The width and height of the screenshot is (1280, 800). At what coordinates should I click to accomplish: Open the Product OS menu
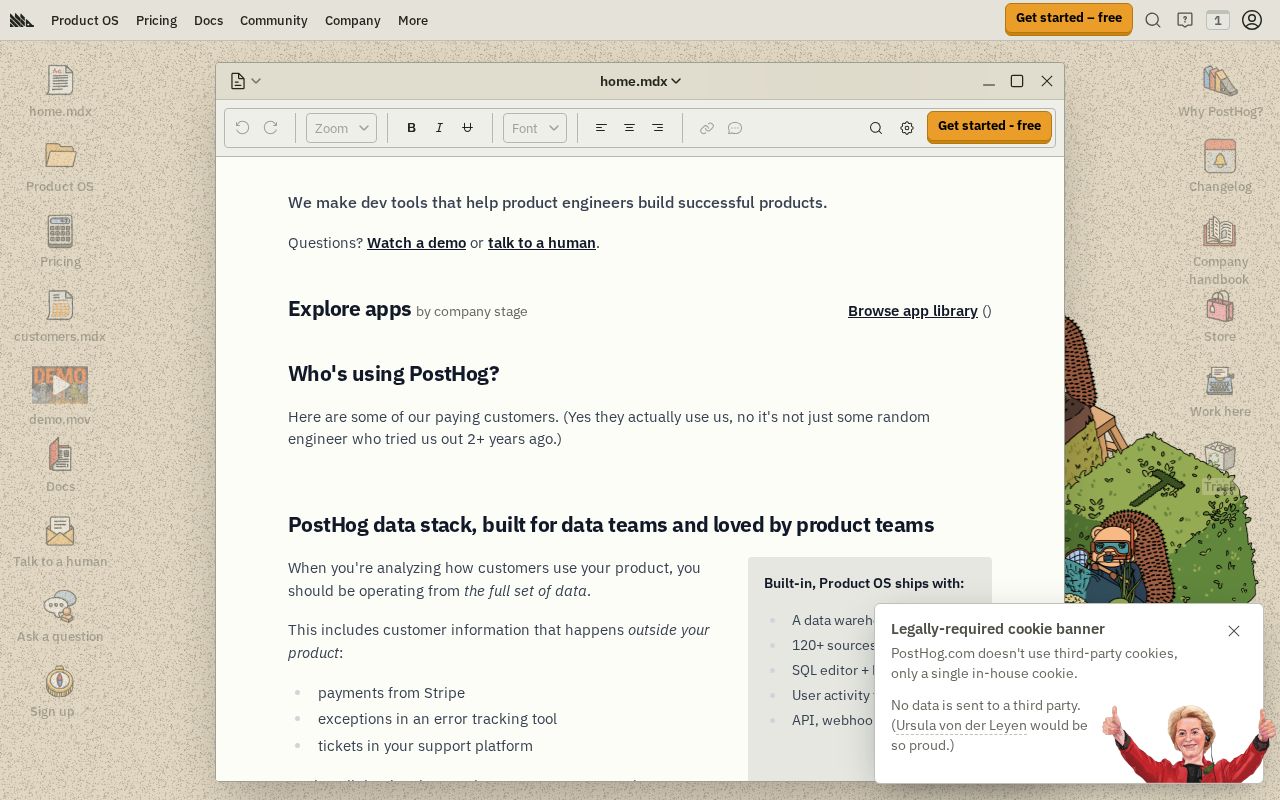[x=85, y=20]
